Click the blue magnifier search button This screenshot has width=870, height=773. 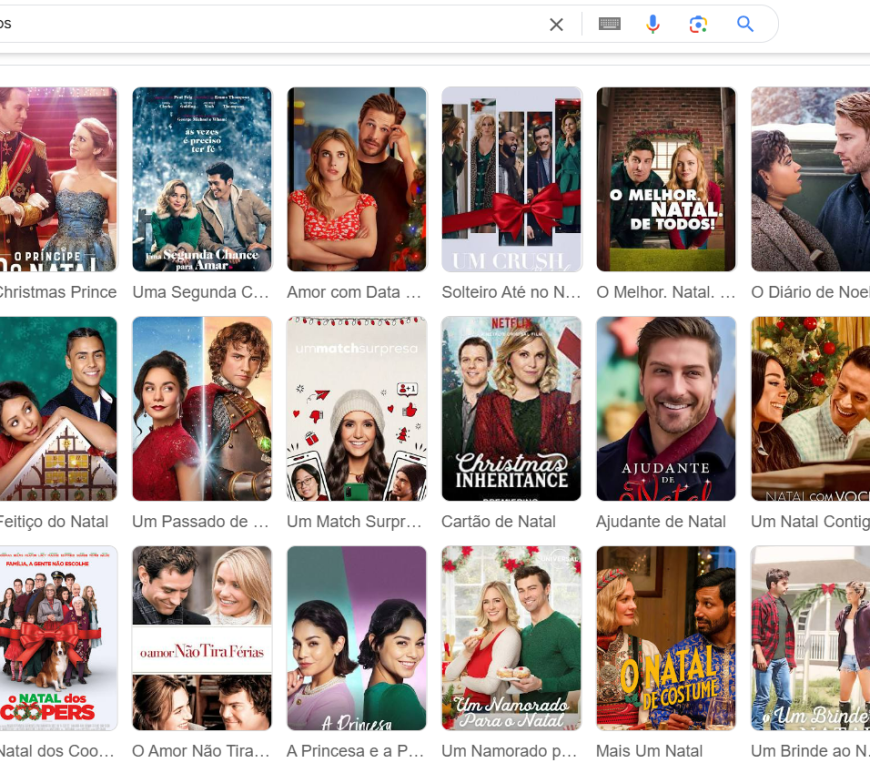[x=745, y=25]
